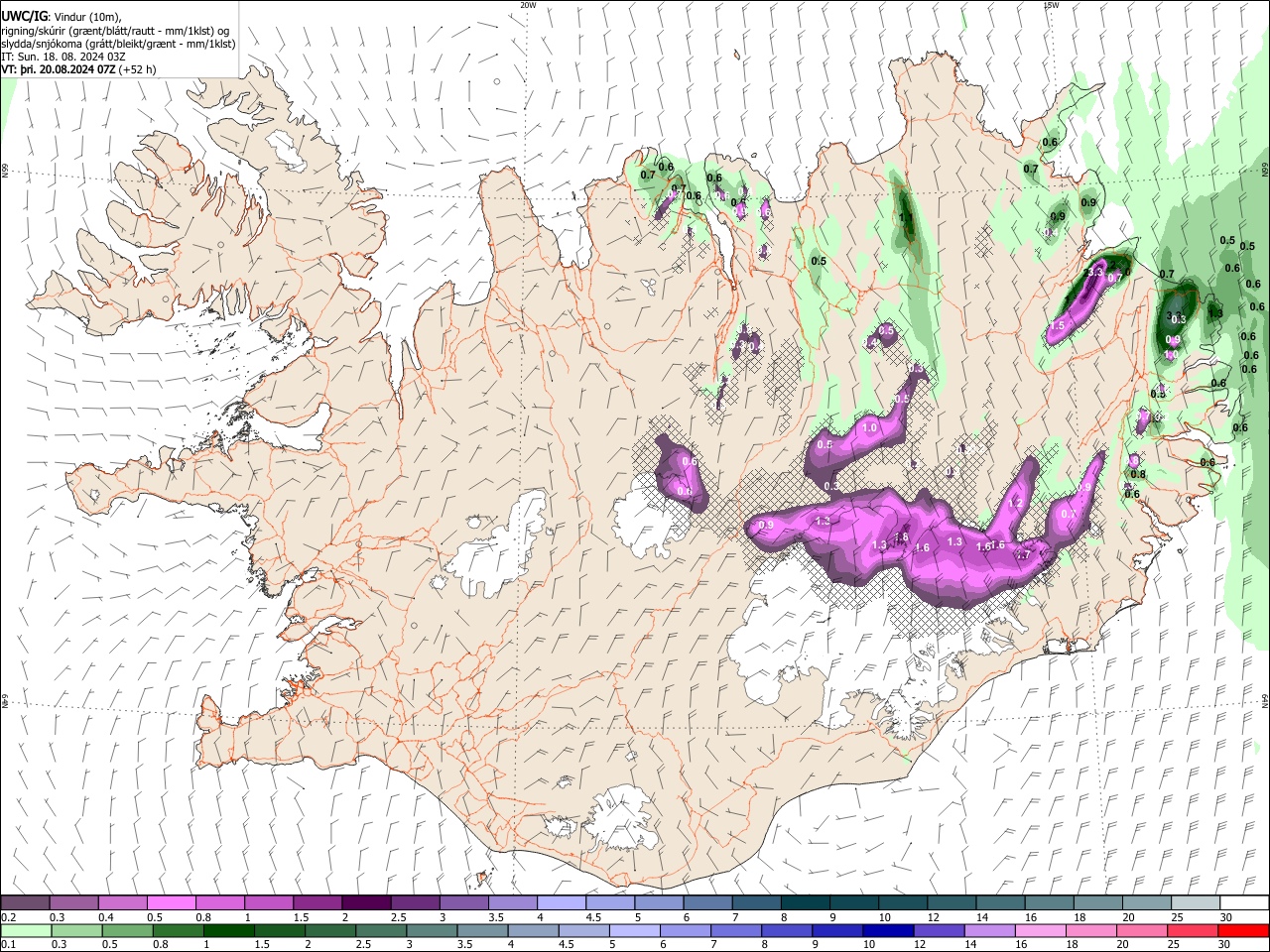Select the very dark purple 2–2.5 swatch
The height and width of the screenshot is (952, 1270).
365,903
